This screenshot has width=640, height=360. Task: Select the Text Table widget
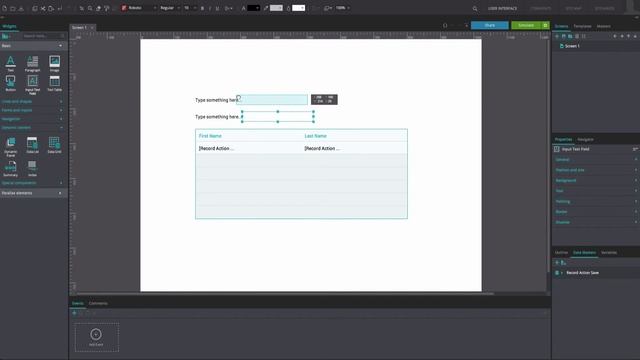click(x=54, y=83)
